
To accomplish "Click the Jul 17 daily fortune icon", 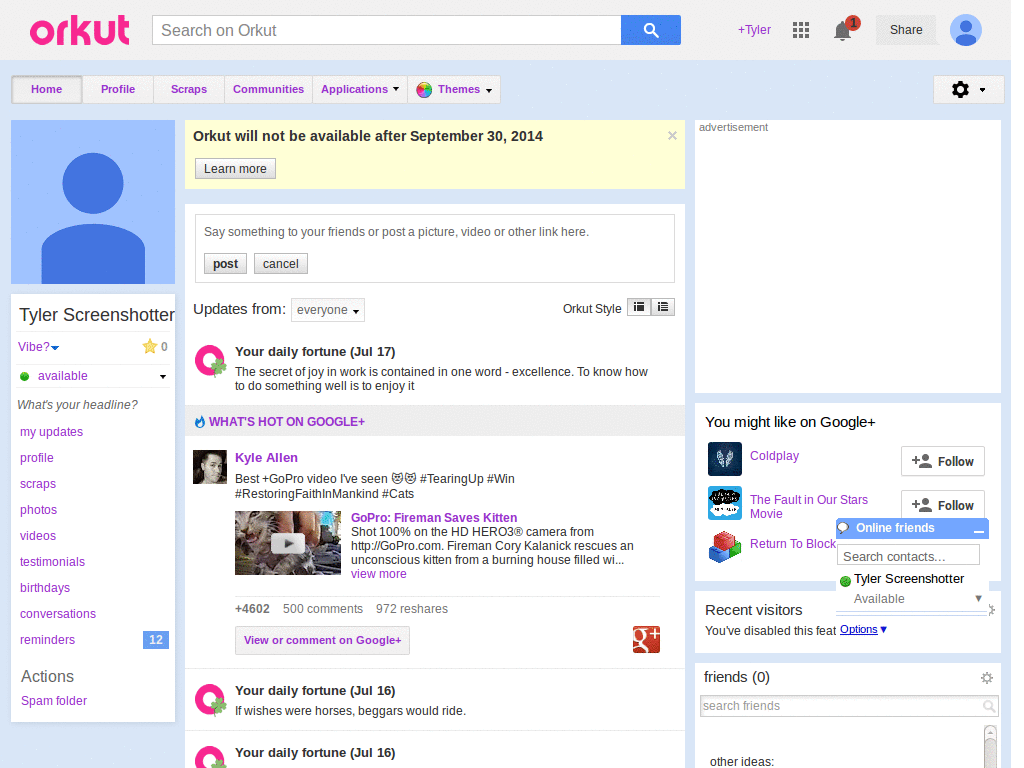I will point(210,361).
